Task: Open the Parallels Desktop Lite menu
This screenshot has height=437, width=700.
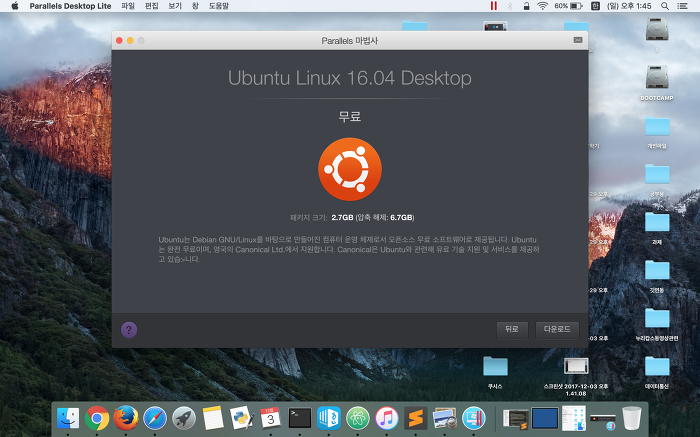Action: pos(70,6)
